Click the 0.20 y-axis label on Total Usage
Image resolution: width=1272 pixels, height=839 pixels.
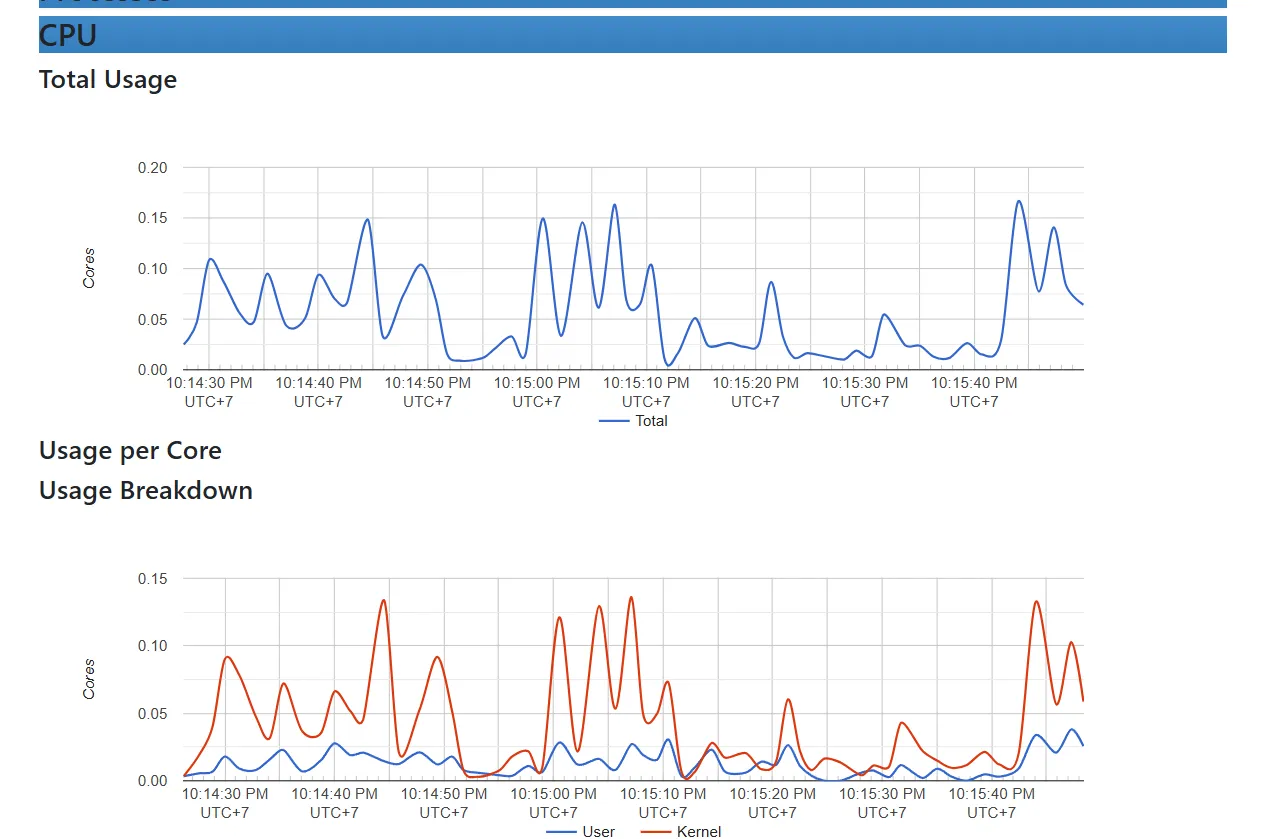pos(152,168)
